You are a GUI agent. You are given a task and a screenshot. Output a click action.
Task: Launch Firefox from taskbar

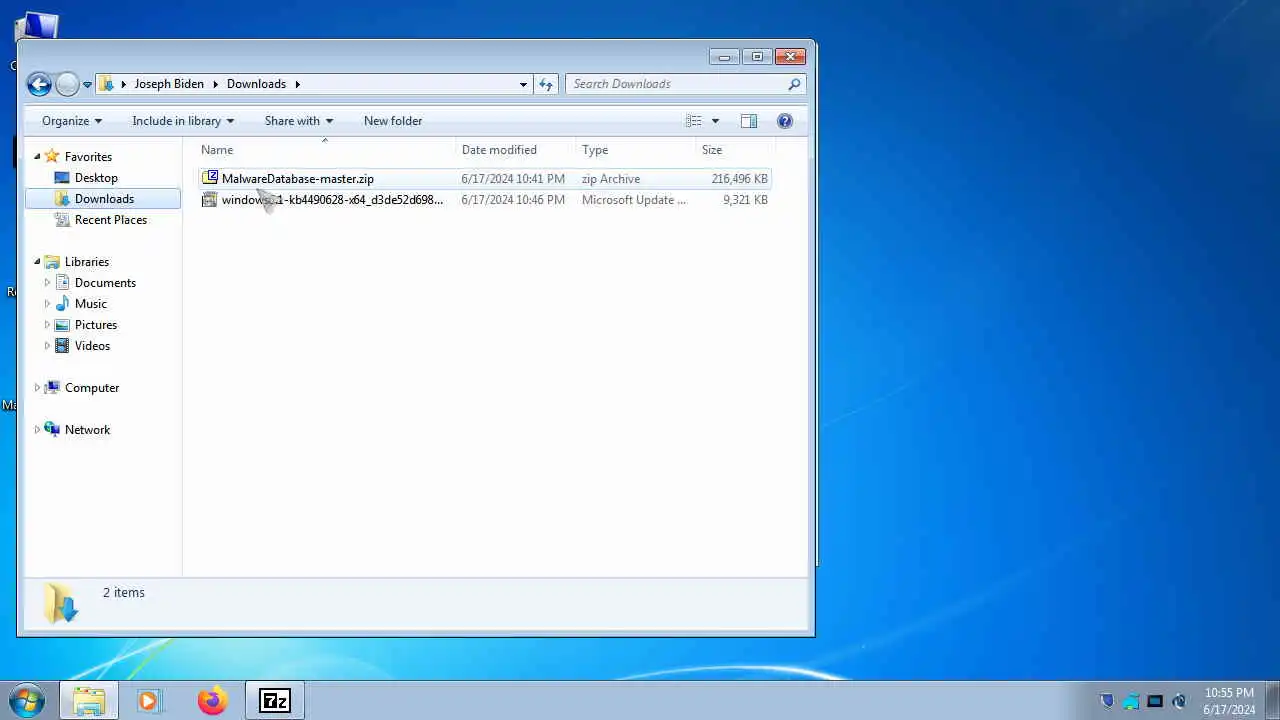(x=212, y=701)
